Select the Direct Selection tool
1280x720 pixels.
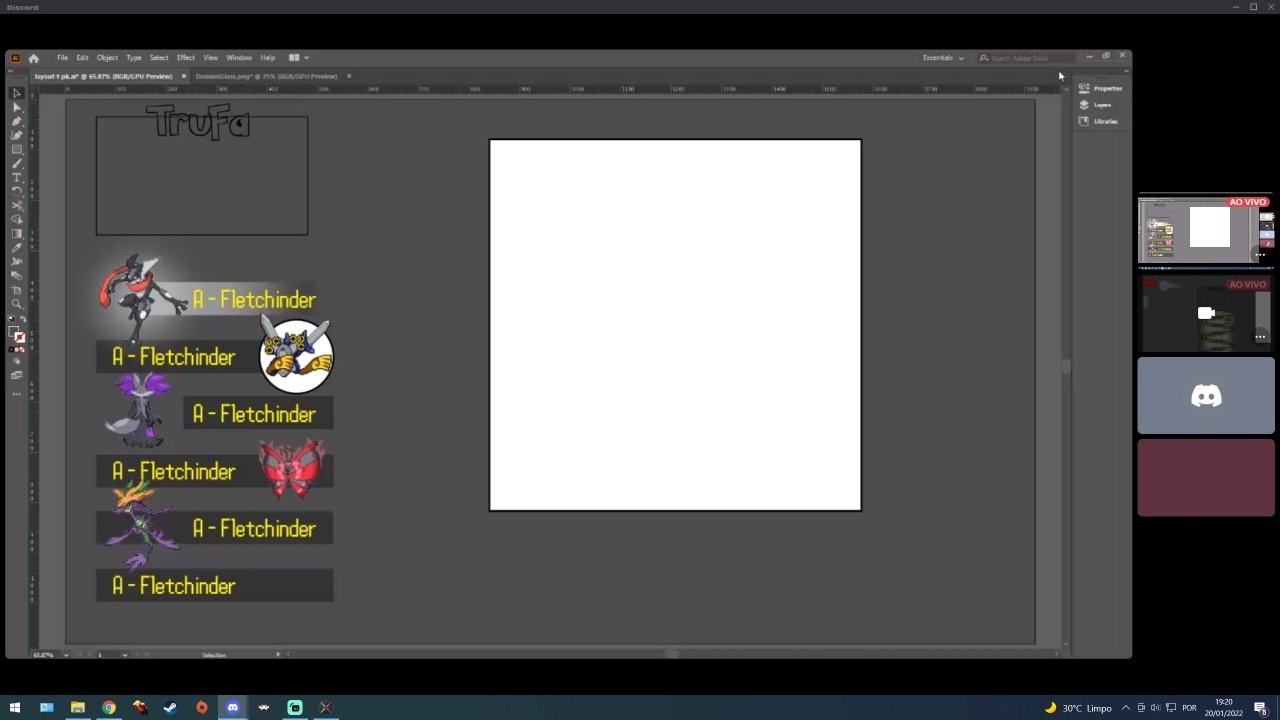(16, 107)
